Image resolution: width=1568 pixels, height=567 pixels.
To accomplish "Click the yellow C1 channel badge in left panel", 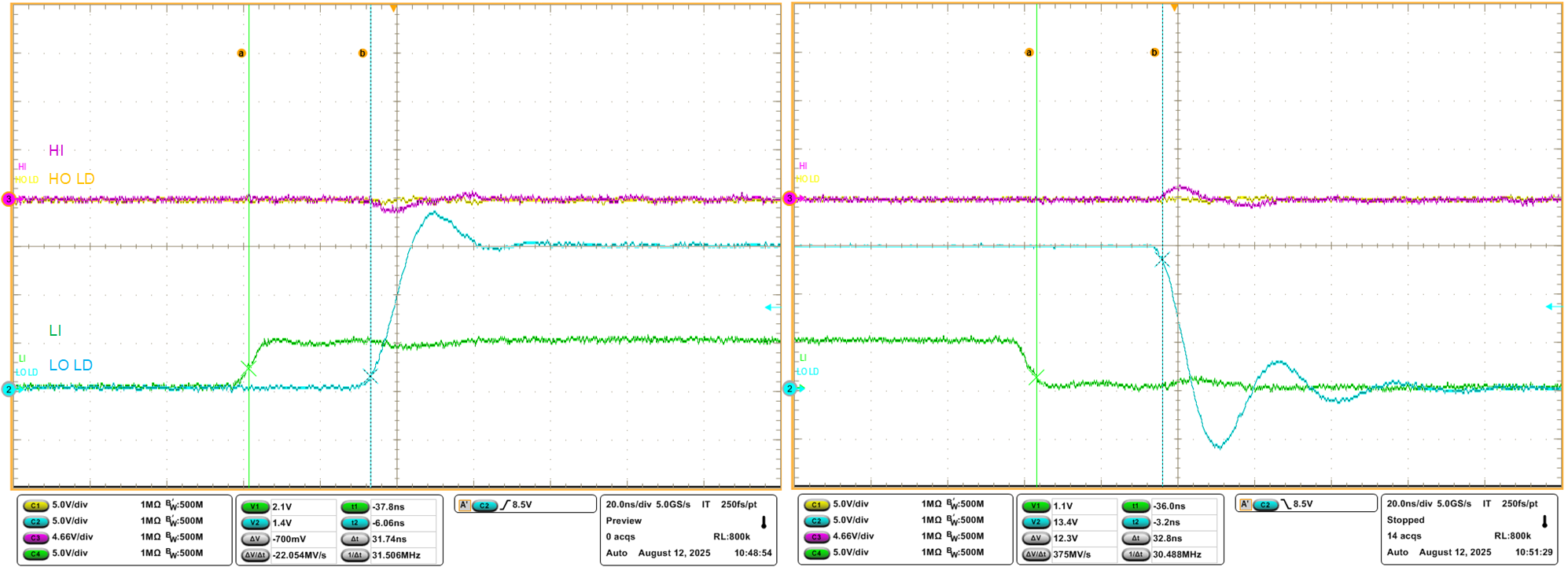I will (x=35, y=505).
